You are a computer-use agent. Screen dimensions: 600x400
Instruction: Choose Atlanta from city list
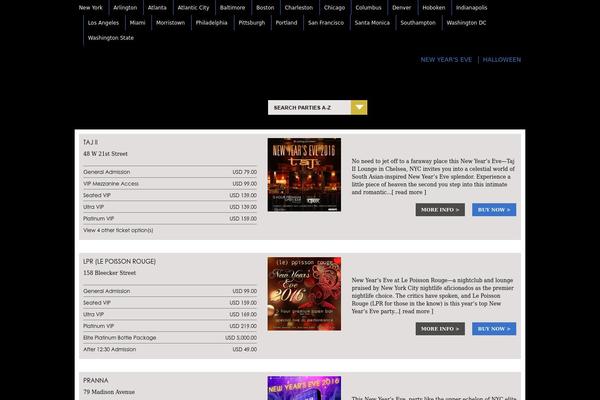tap(157, 8)
